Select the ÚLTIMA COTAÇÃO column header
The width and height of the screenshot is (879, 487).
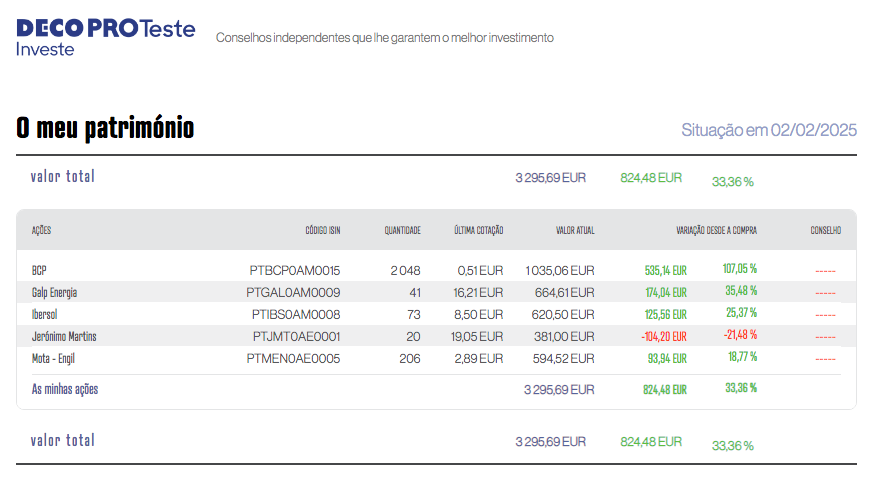[x=478, y=231]
